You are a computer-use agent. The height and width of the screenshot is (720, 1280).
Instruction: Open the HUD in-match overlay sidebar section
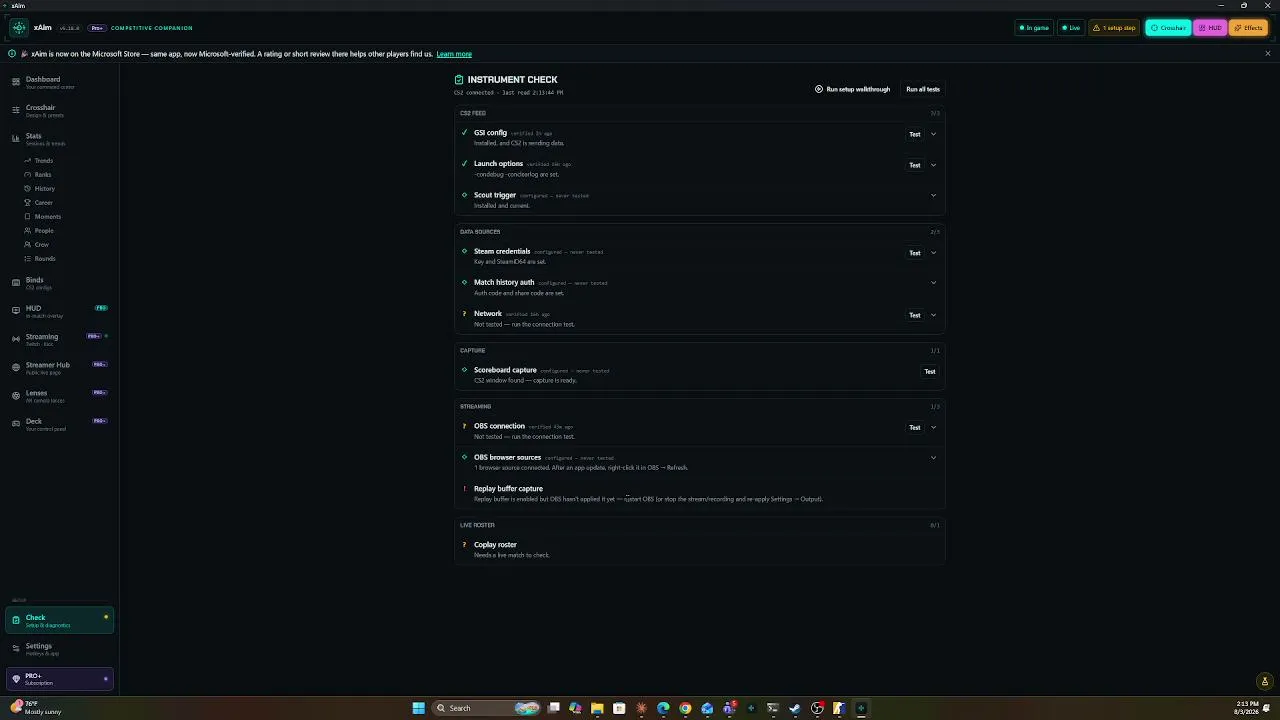pos(60,311)
